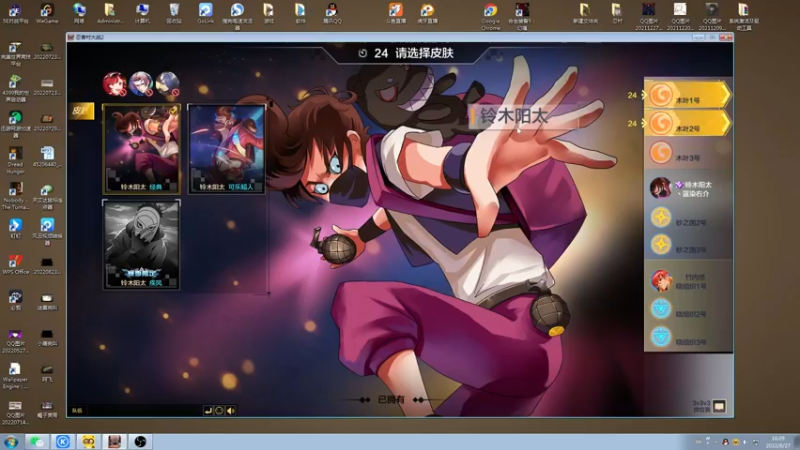Select the 木叶3号 player slot

(688, 153)
